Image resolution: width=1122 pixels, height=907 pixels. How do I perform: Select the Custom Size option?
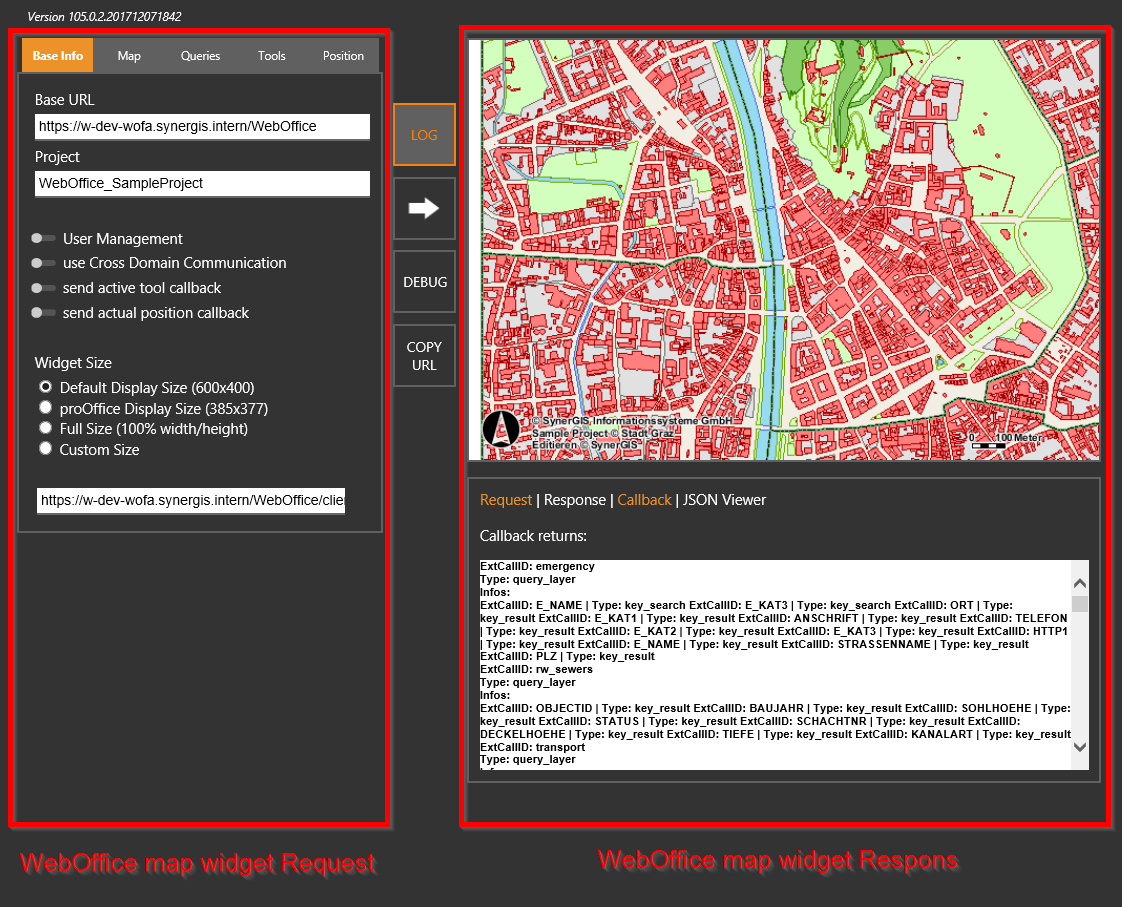click(45, 448)
